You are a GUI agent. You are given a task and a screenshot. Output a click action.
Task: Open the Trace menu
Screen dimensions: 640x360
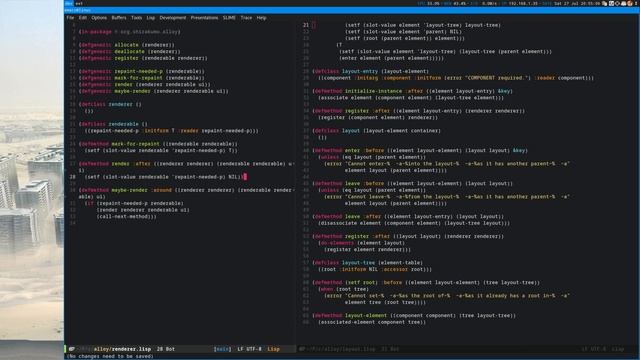click(246, 18)
